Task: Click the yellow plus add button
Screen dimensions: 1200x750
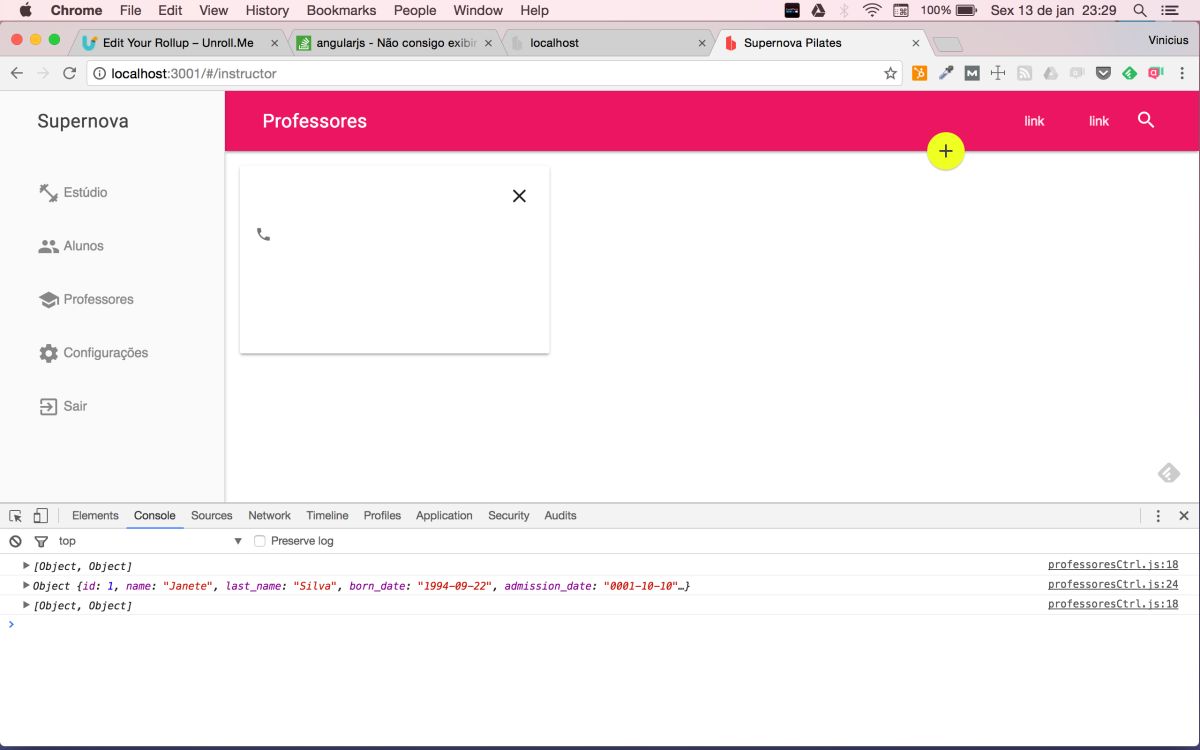Action: click(946, 151)
